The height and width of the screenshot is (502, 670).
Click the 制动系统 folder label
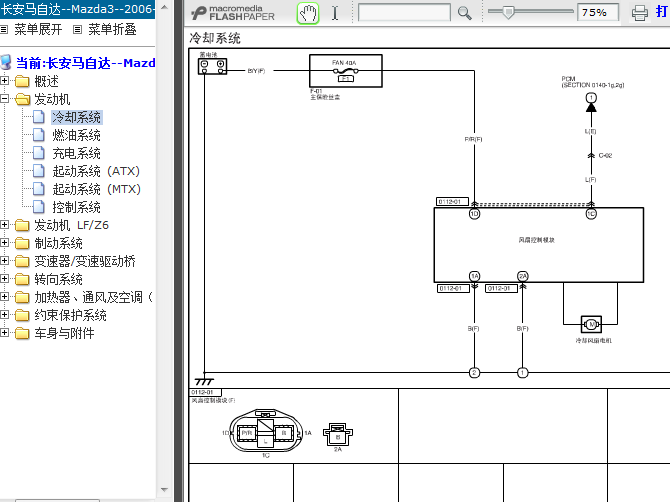[59, 244]
